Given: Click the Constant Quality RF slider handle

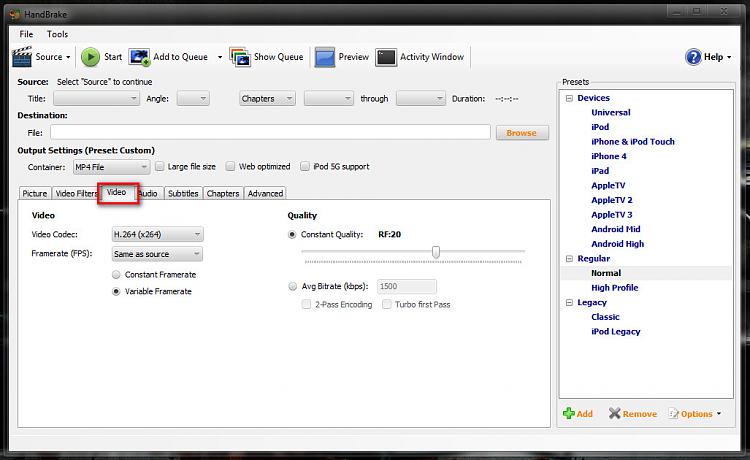Looking at the screenshot, I should tap(436, 252).
